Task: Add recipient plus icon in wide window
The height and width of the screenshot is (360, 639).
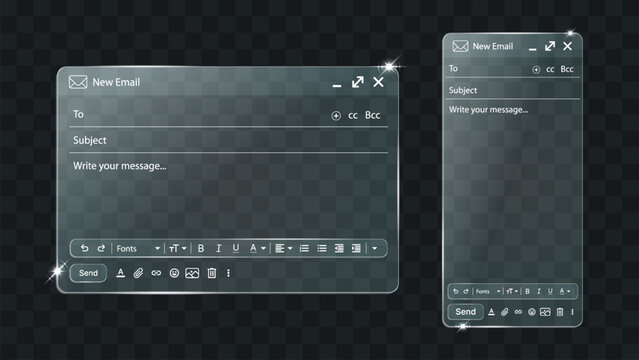Action: (x=336, y=116)
